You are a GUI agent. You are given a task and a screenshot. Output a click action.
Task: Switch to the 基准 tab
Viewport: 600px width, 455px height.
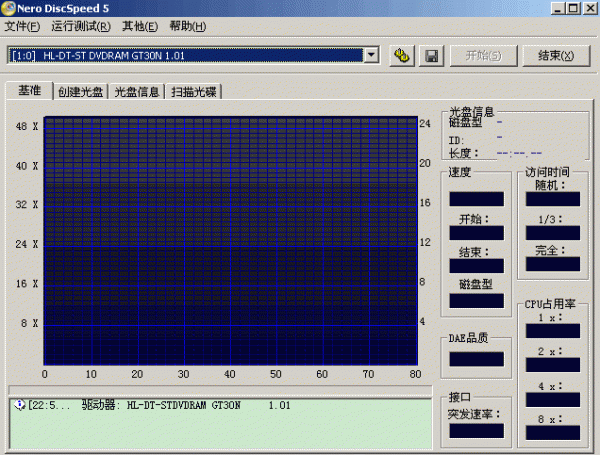pos(29,91)
